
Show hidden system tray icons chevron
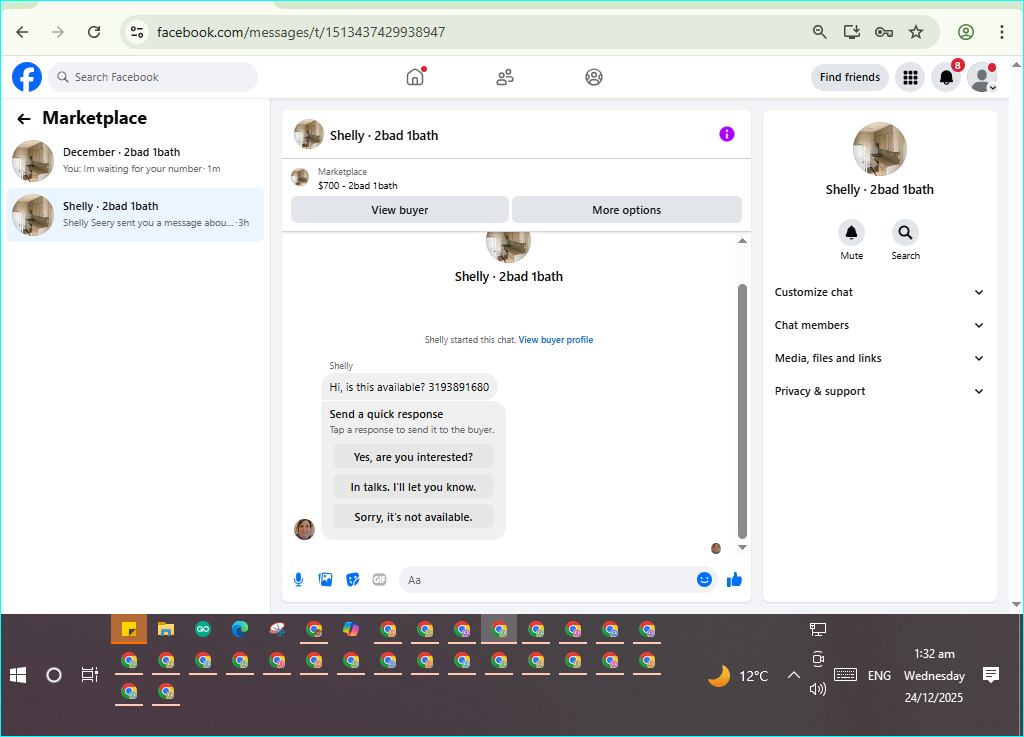click(793, 676)
